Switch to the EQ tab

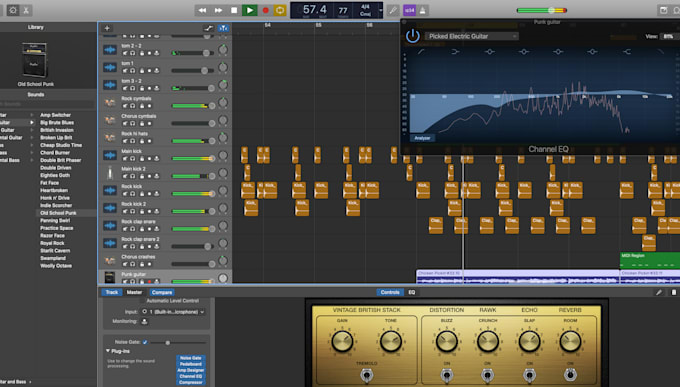coord(412,292)
